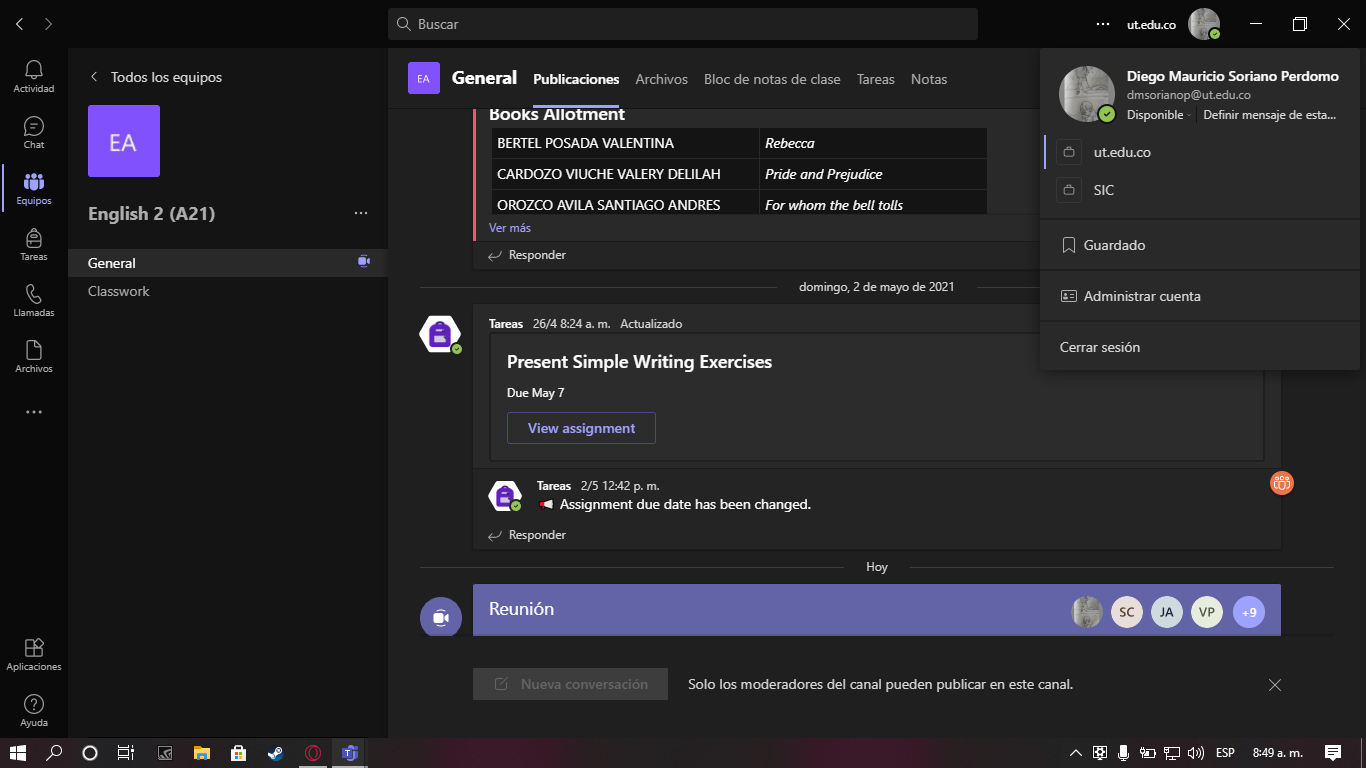Viewport: 1366px width, 768px height.
Task: Dismiss the moderators-only notice with X
Action: pos(1274,685)
